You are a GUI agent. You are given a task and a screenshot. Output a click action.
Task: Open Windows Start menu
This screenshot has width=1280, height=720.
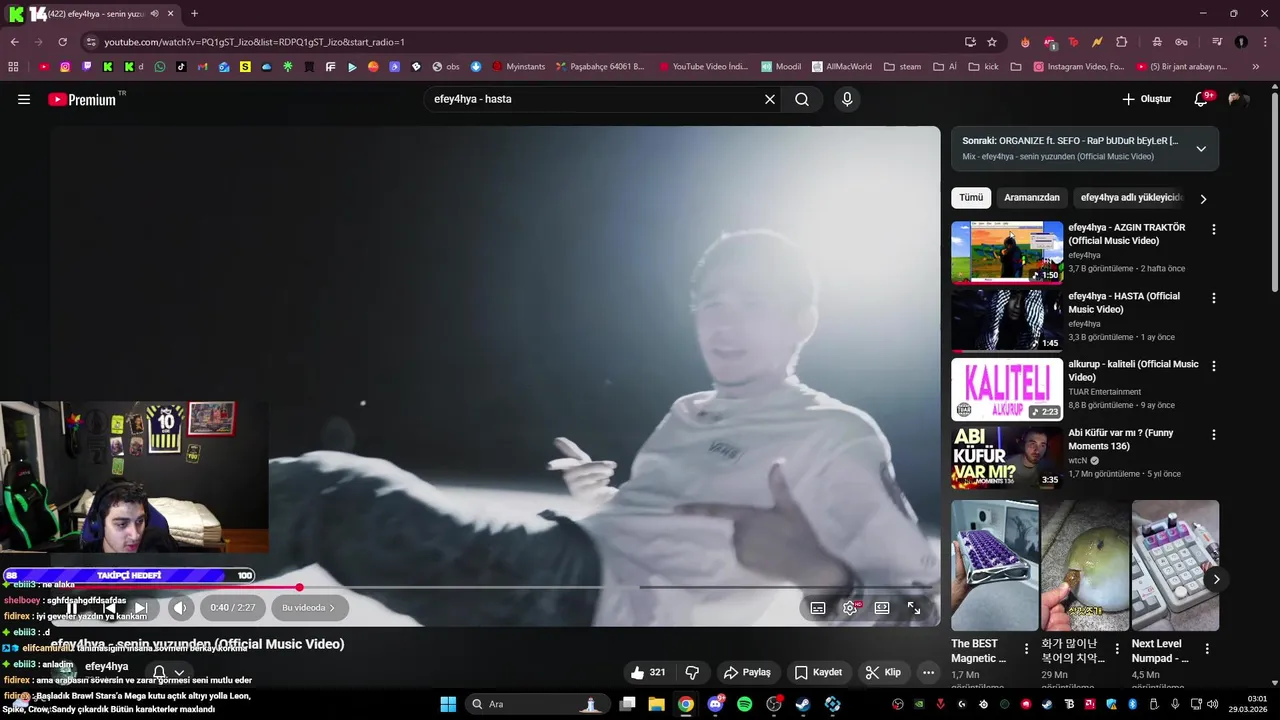coord(448,704)
